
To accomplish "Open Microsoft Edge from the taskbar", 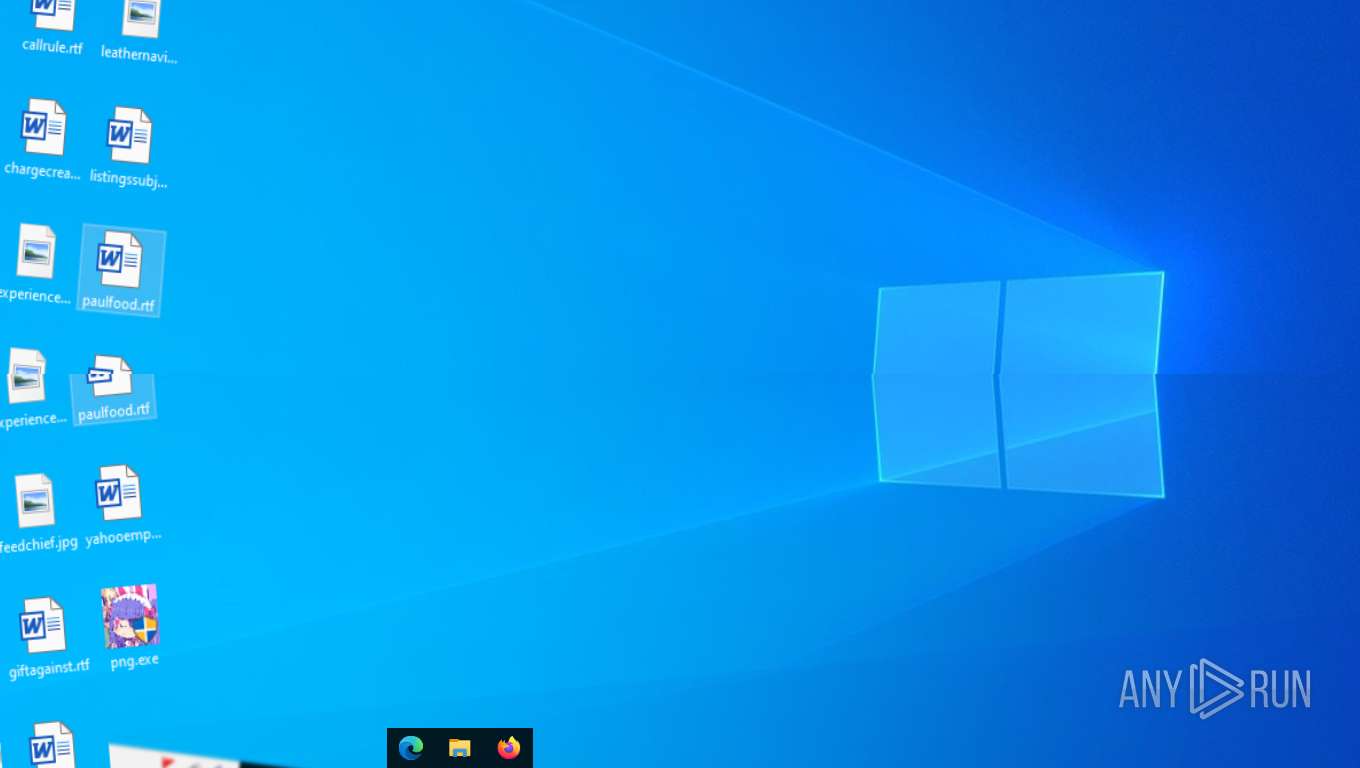I will 411,748.
